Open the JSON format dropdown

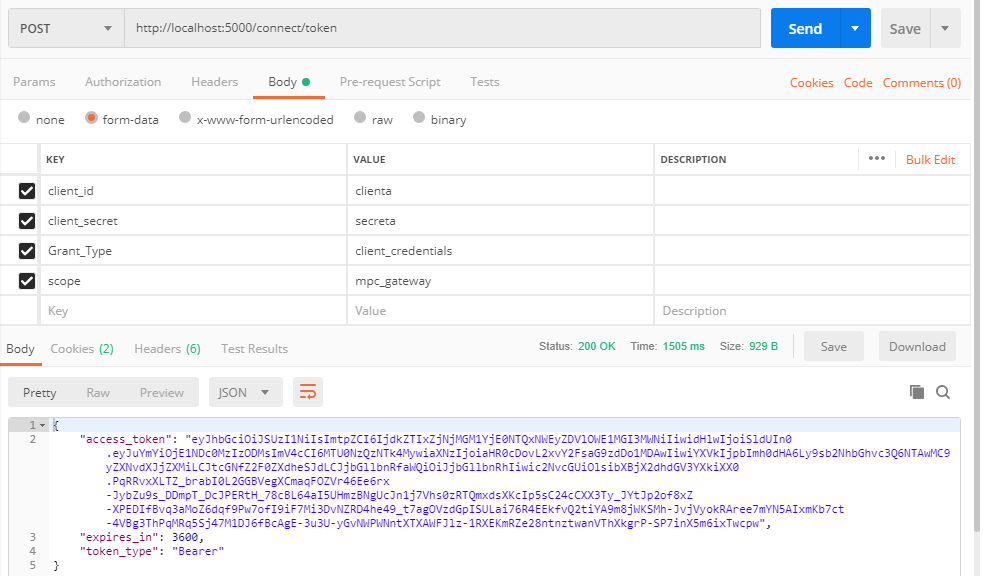tap(245, 392)
